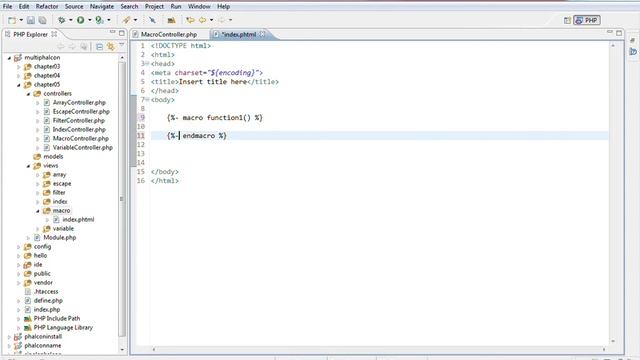
Task: Open the PHP Explorer view menu triangle
Action: (122, 45)
